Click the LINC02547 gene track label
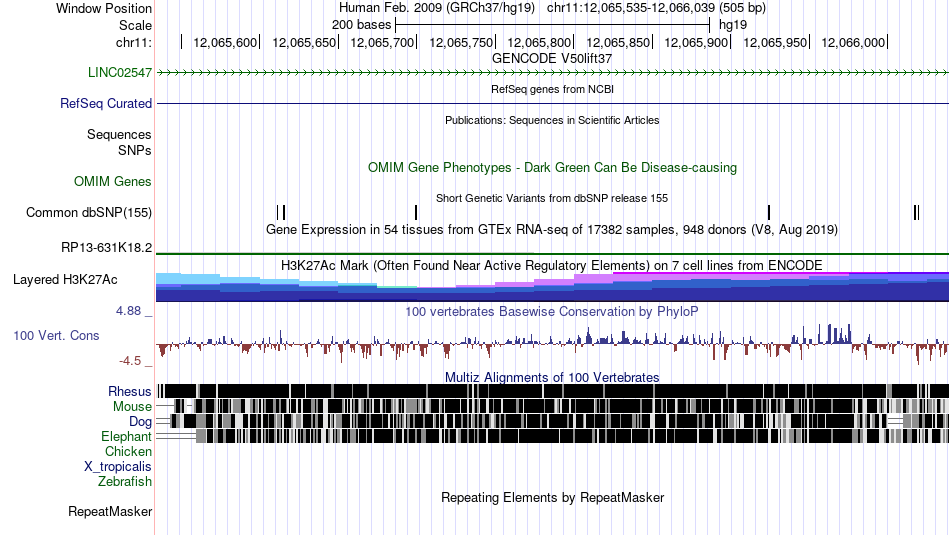This screenshot has height=535, width=950. coord(119,73)
